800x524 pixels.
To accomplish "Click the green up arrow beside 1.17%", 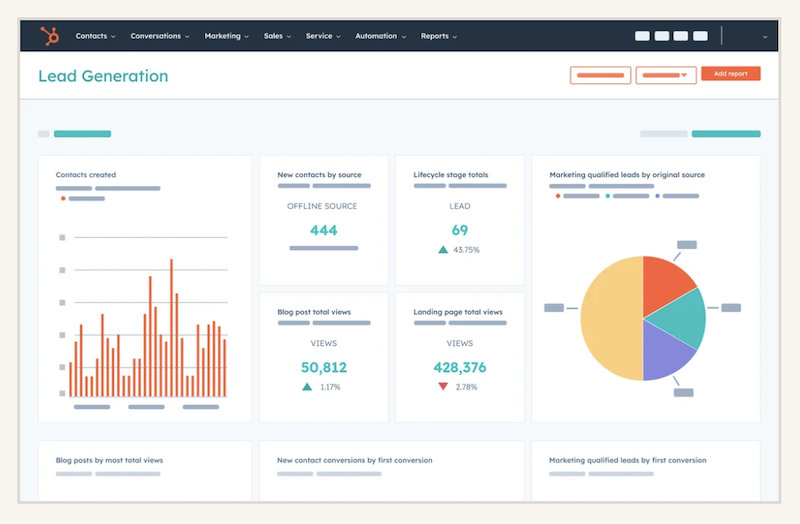I will [x=307, y=387].
